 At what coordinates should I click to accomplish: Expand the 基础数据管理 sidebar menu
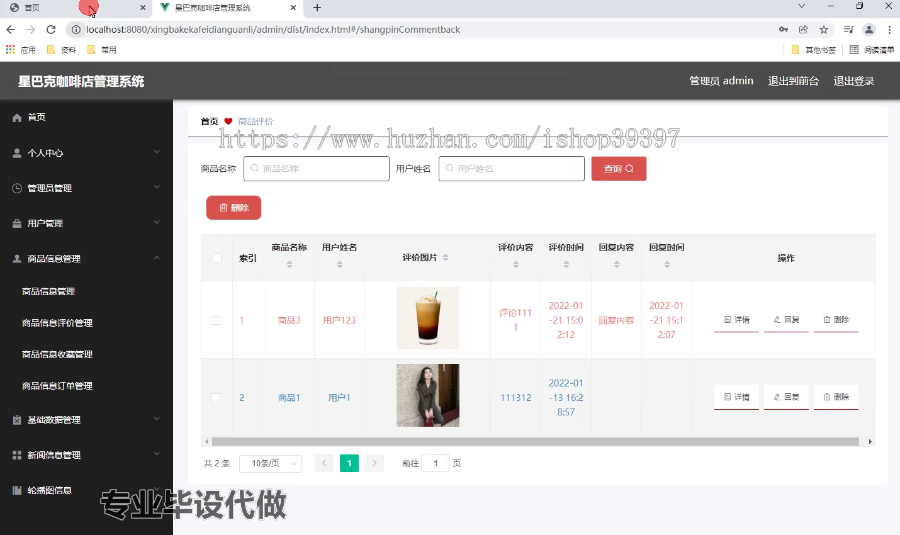pyautogui.click(x=156, y=419)
